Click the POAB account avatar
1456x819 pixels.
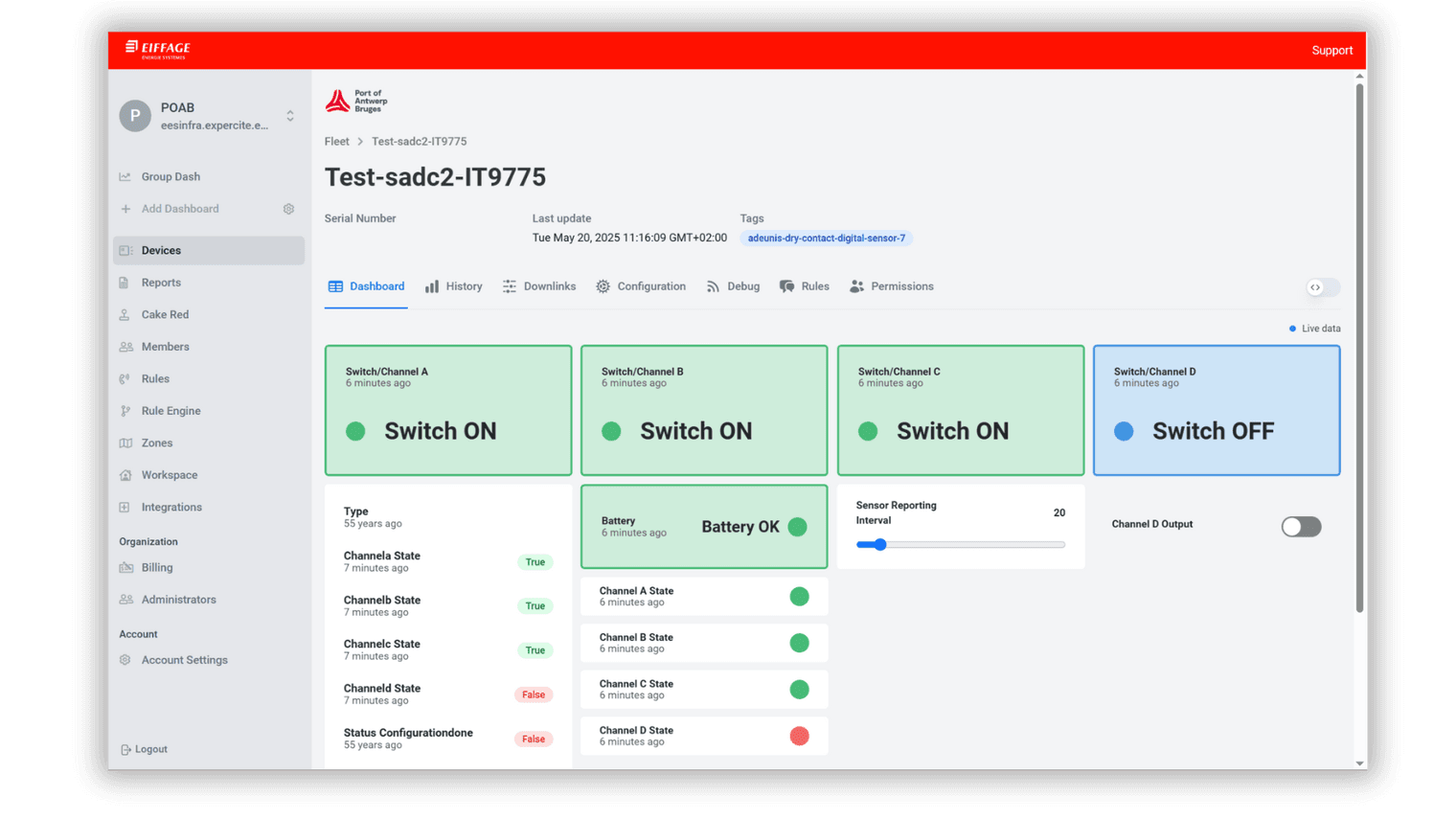pos(135,116)
